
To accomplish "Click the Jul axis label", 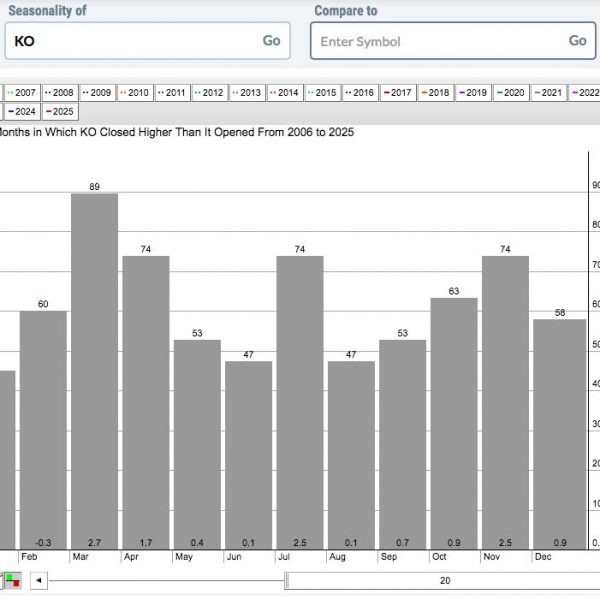I will point(284,557).
